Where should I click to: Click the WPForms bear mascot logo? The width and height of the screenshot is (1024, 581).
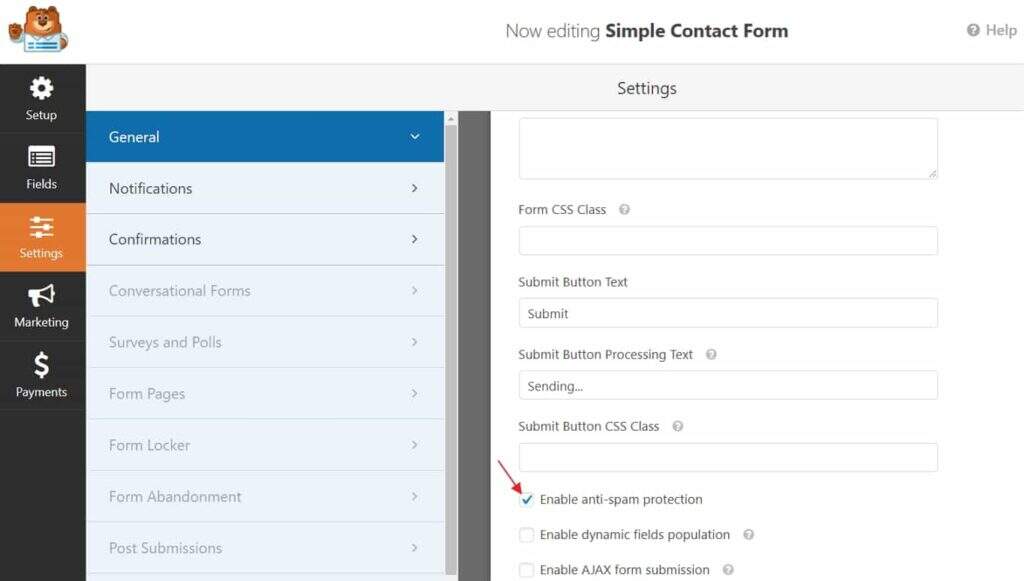38,30
